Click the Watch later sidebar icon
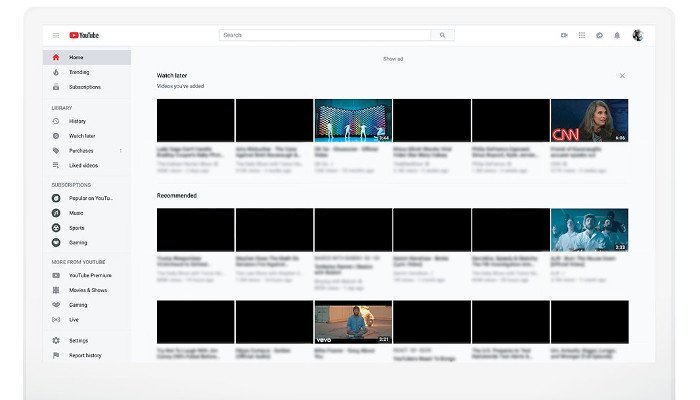700x400 pixels. (x=56, y=136)
